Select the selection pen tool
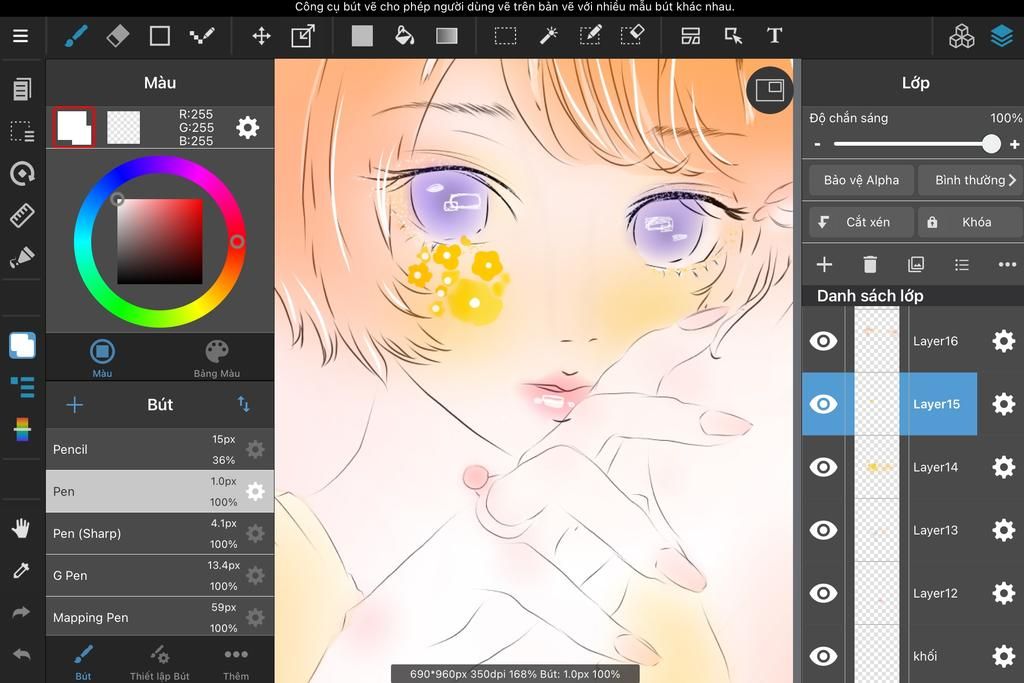Viewport: 1024px width, 683px height. click(x=590, y=36)
